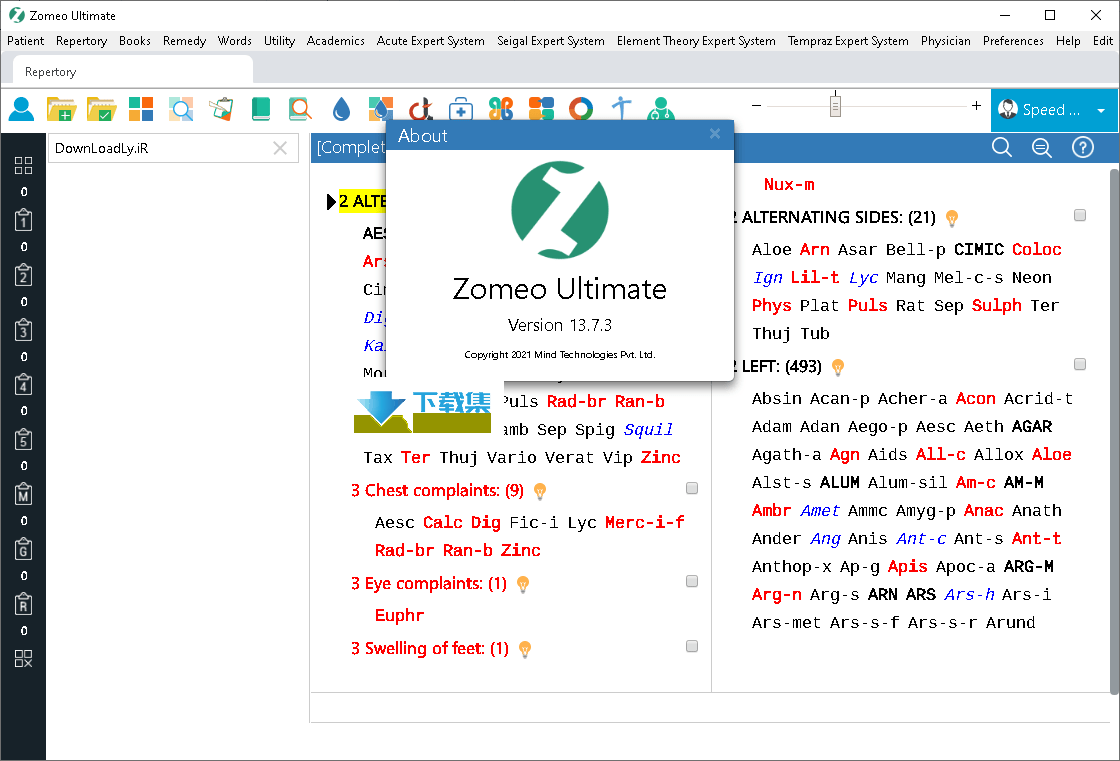The image size is (1120, 761).
Task: Click the folder icon with green checkmark
Action: (x=101, y=109)
